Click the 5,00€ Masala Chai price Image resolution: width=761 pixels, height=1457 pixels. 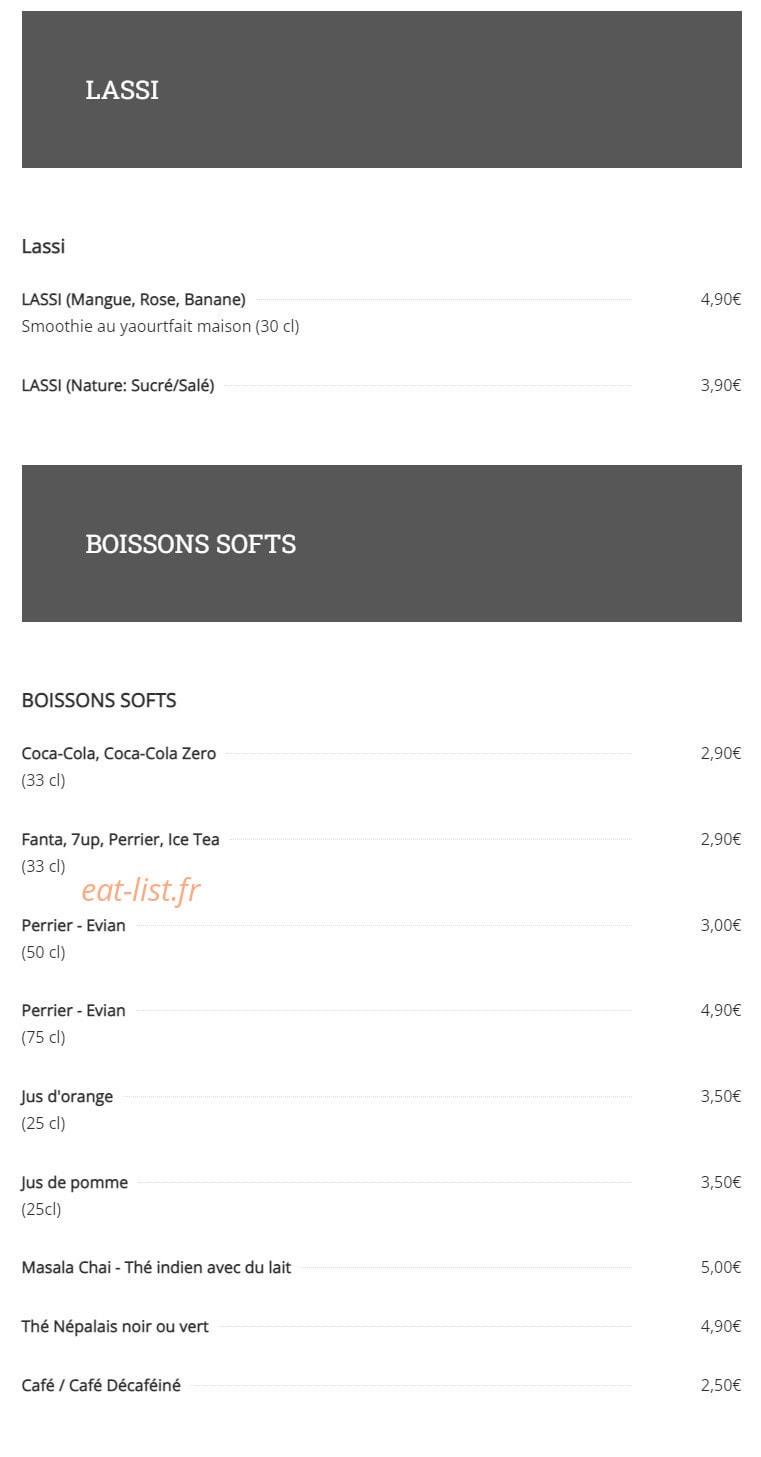[720, 1267]
